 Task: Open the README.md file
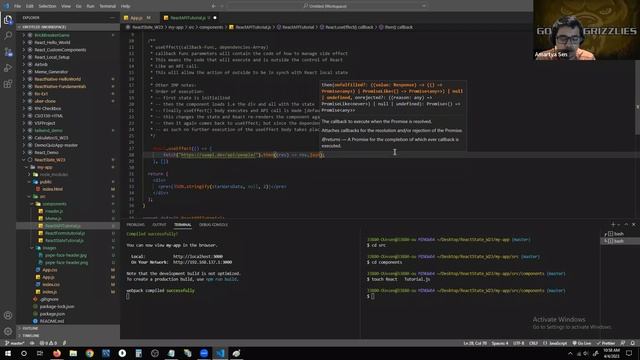[68, 321]
